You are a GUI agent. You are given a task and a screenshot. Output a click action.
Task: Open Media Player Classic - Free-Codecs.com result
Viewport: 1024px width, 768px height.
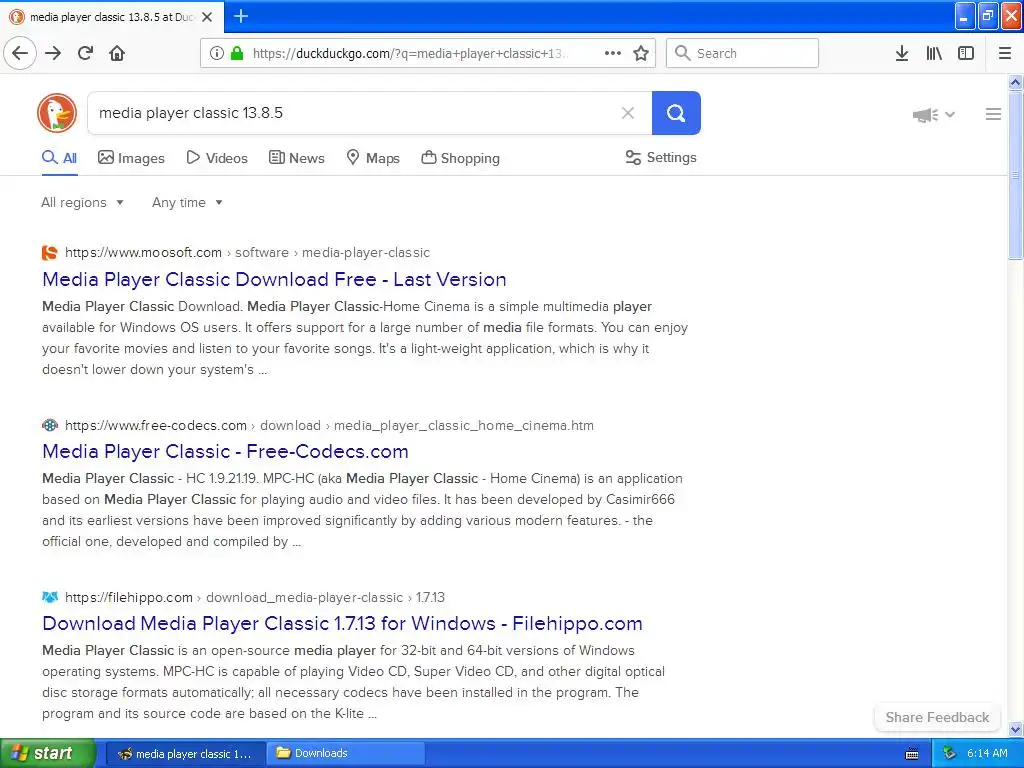[x=225, y=451]
